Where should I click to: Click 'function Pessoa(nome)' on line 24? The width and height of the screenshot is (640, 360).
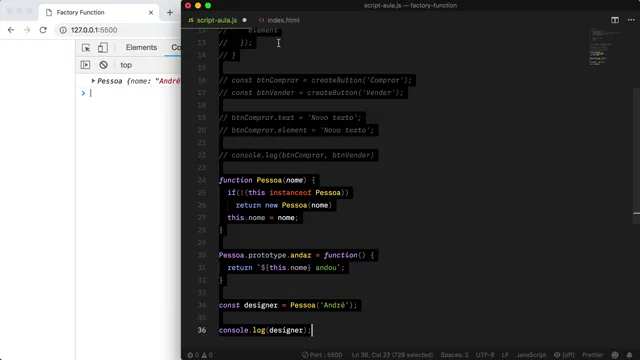coord(262,180)
